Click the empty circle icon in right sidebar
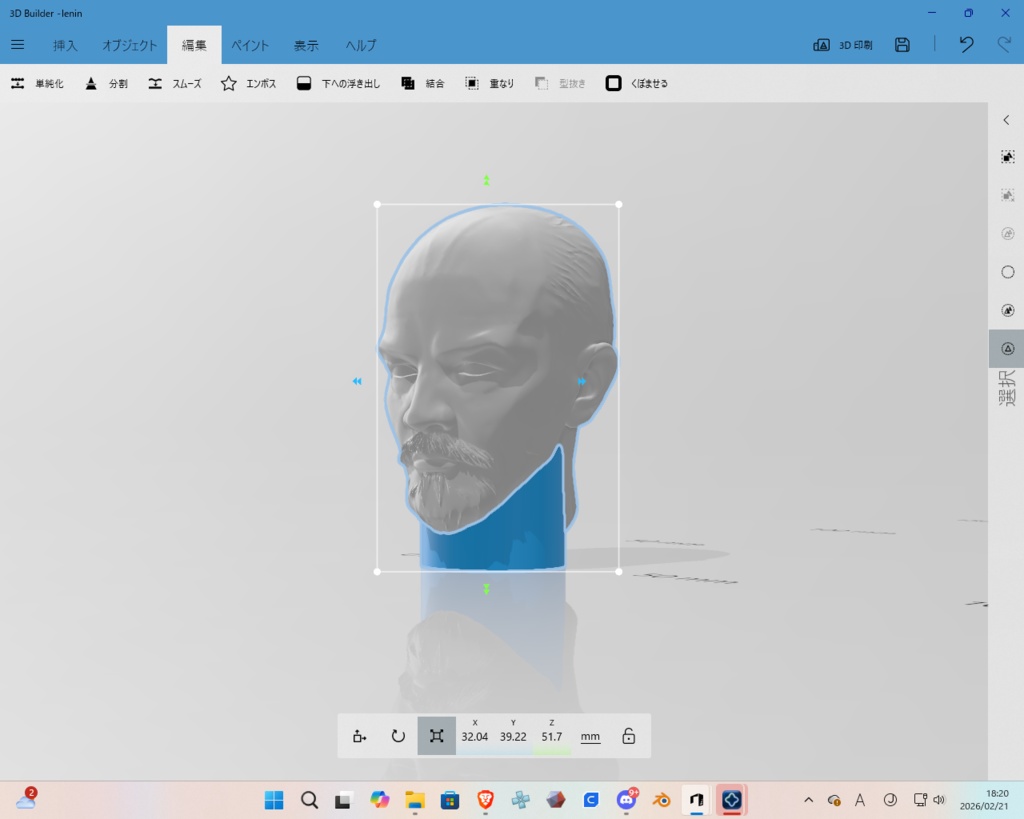 coord(1008,272)
